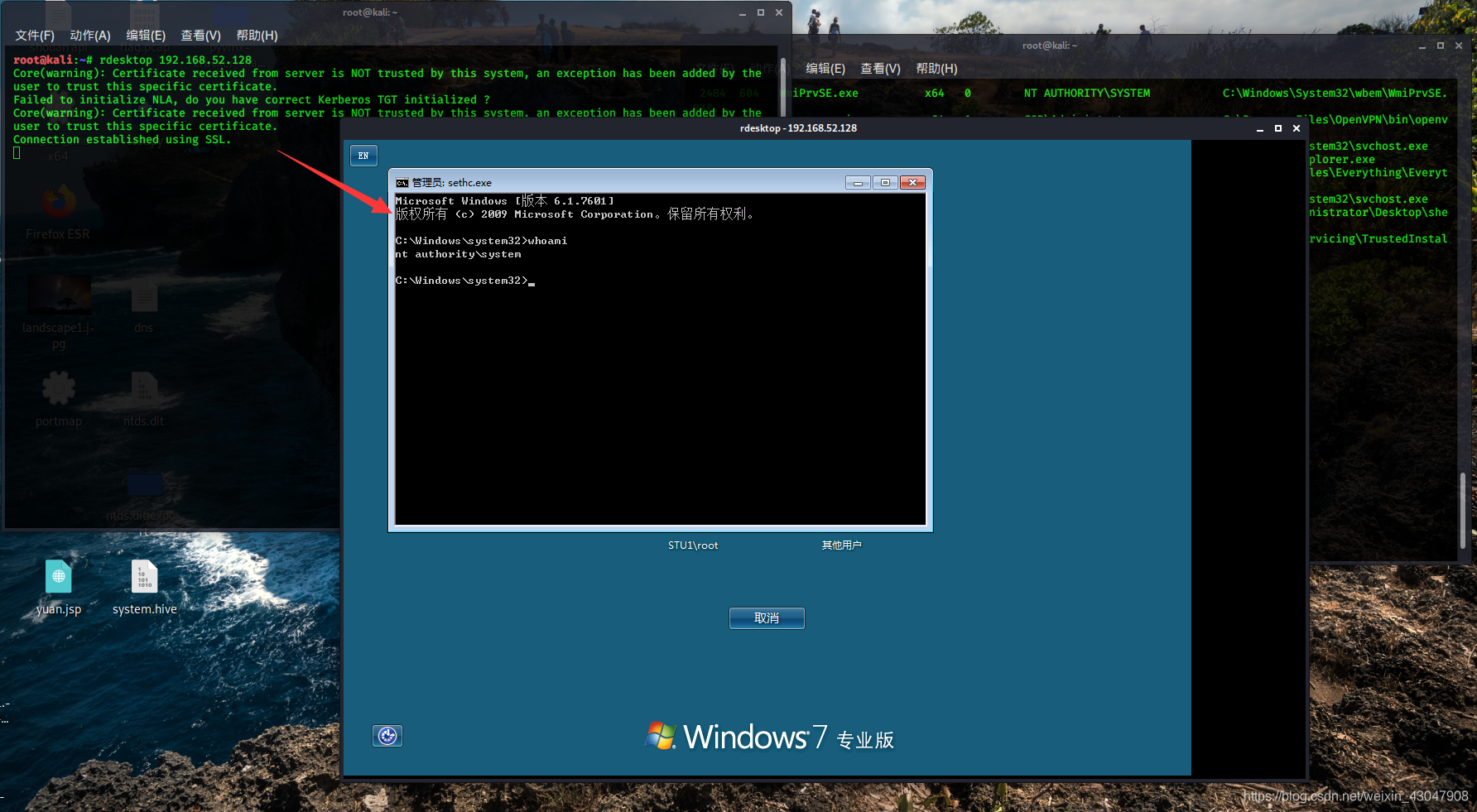Maximize the front root@kali terminal
The height and width of the screenshot is (812, 1477).
(761, 12)
